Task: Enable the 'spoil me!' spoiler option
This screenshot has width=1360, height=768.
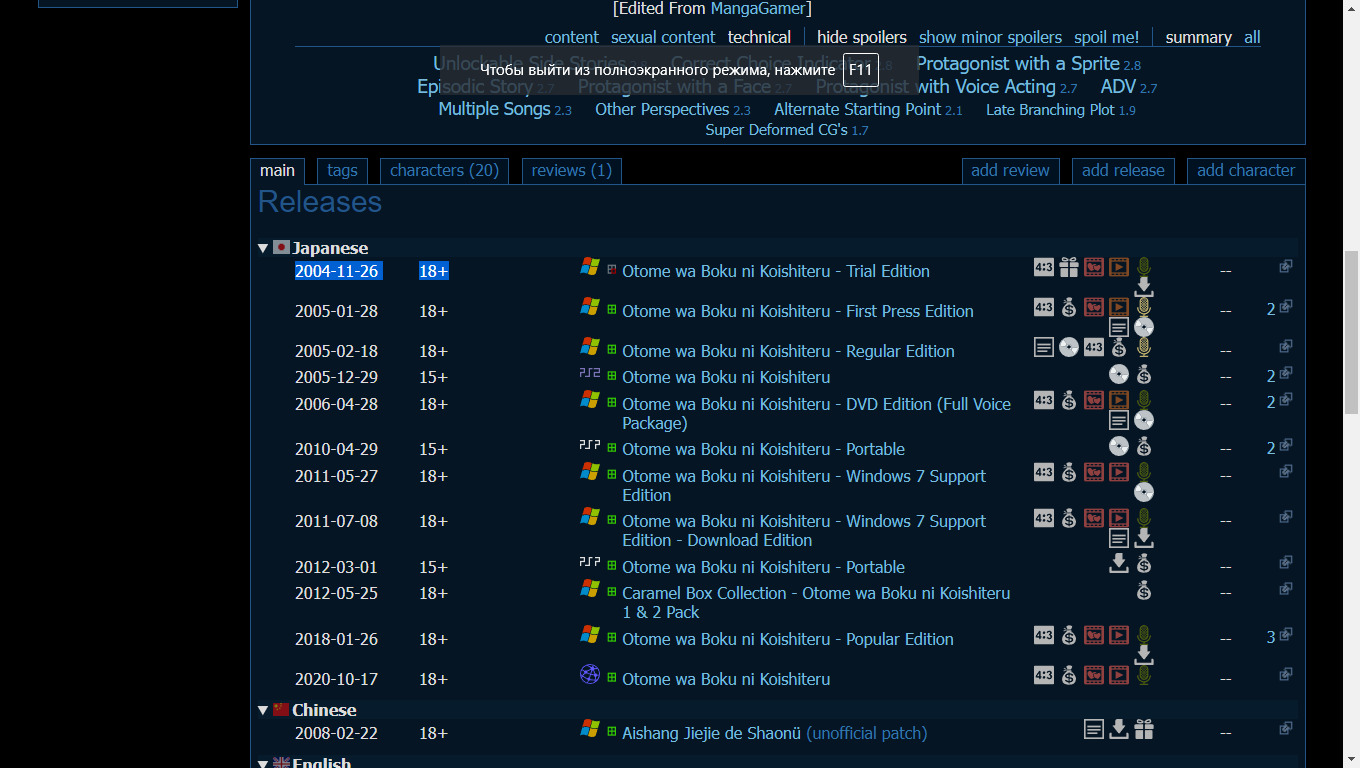Action: [1106, 37]
